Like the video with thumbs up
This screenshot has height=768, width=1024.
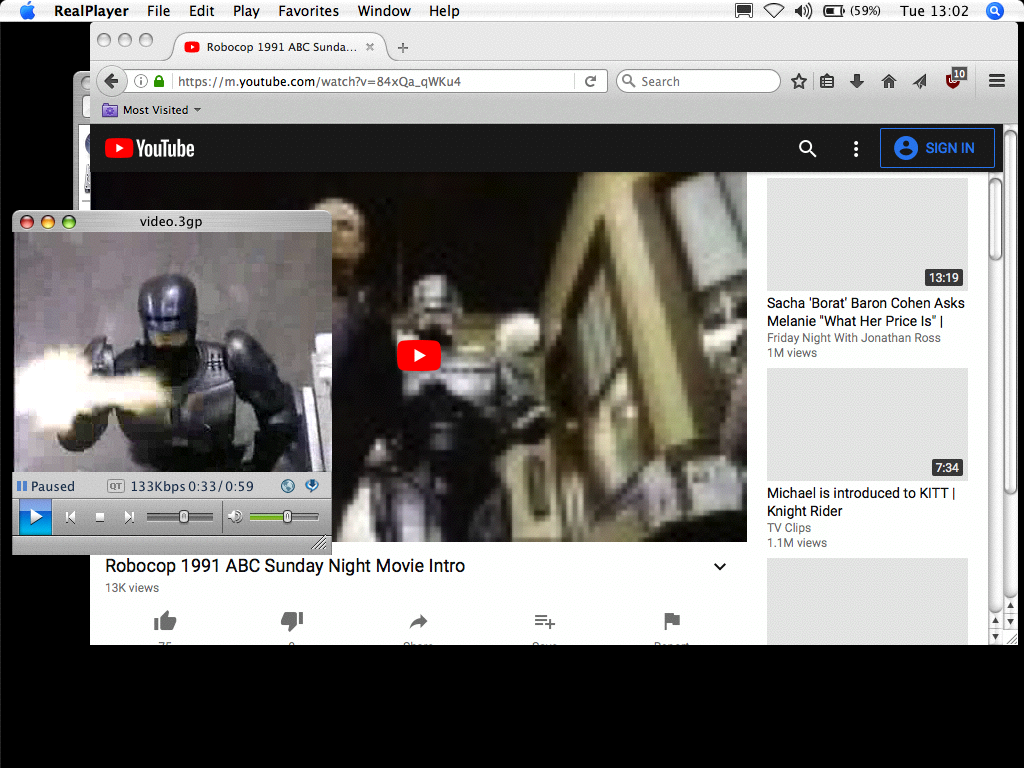[165, 621]
